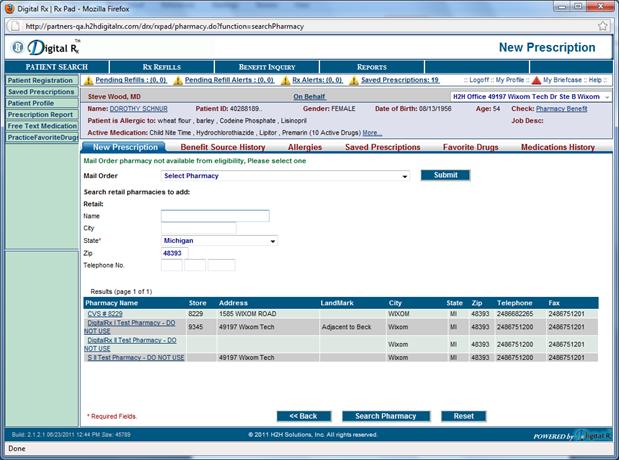The image size is (619, 460).
Task: Select CVS # 8229 pharmacy link
Action: 104,314
